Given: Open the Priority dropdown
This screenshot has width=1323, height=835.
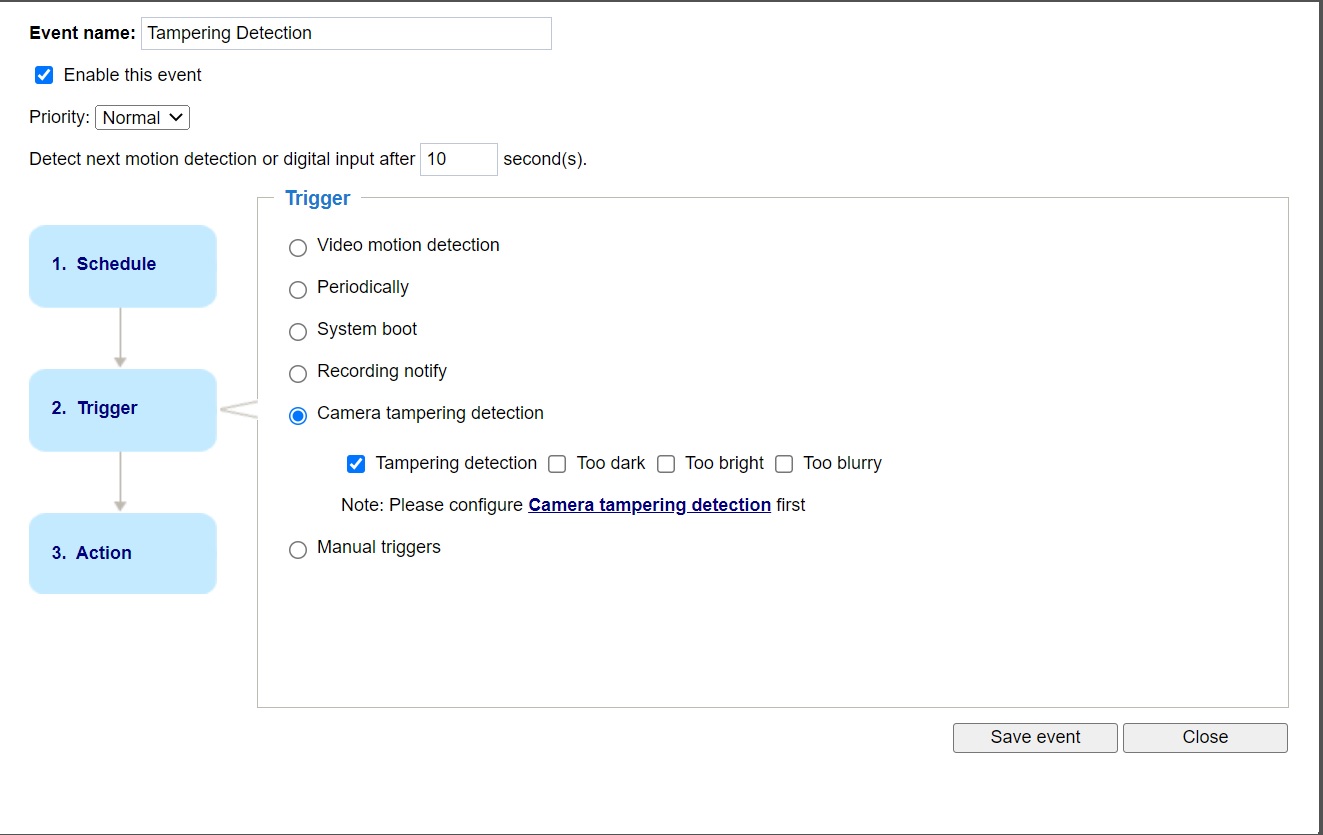Looking at the screenshot, I should click(x=142, y=117).
